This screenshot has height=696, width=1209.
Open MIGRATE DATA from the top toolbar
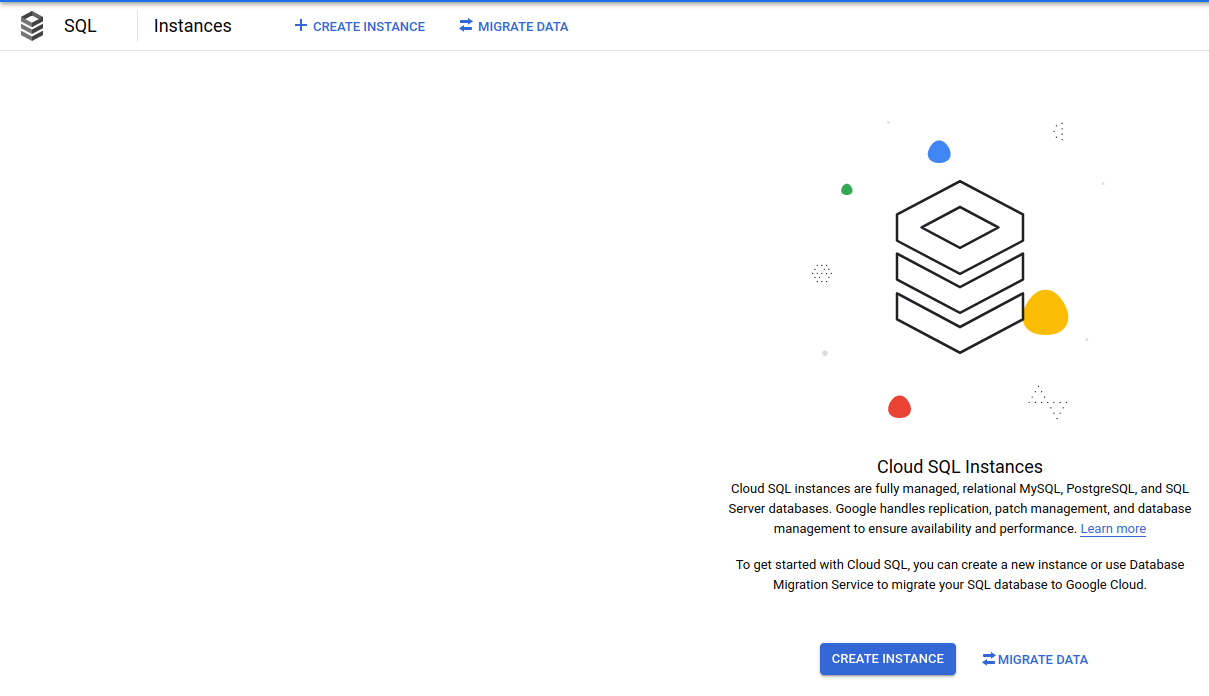click(513, 26)
